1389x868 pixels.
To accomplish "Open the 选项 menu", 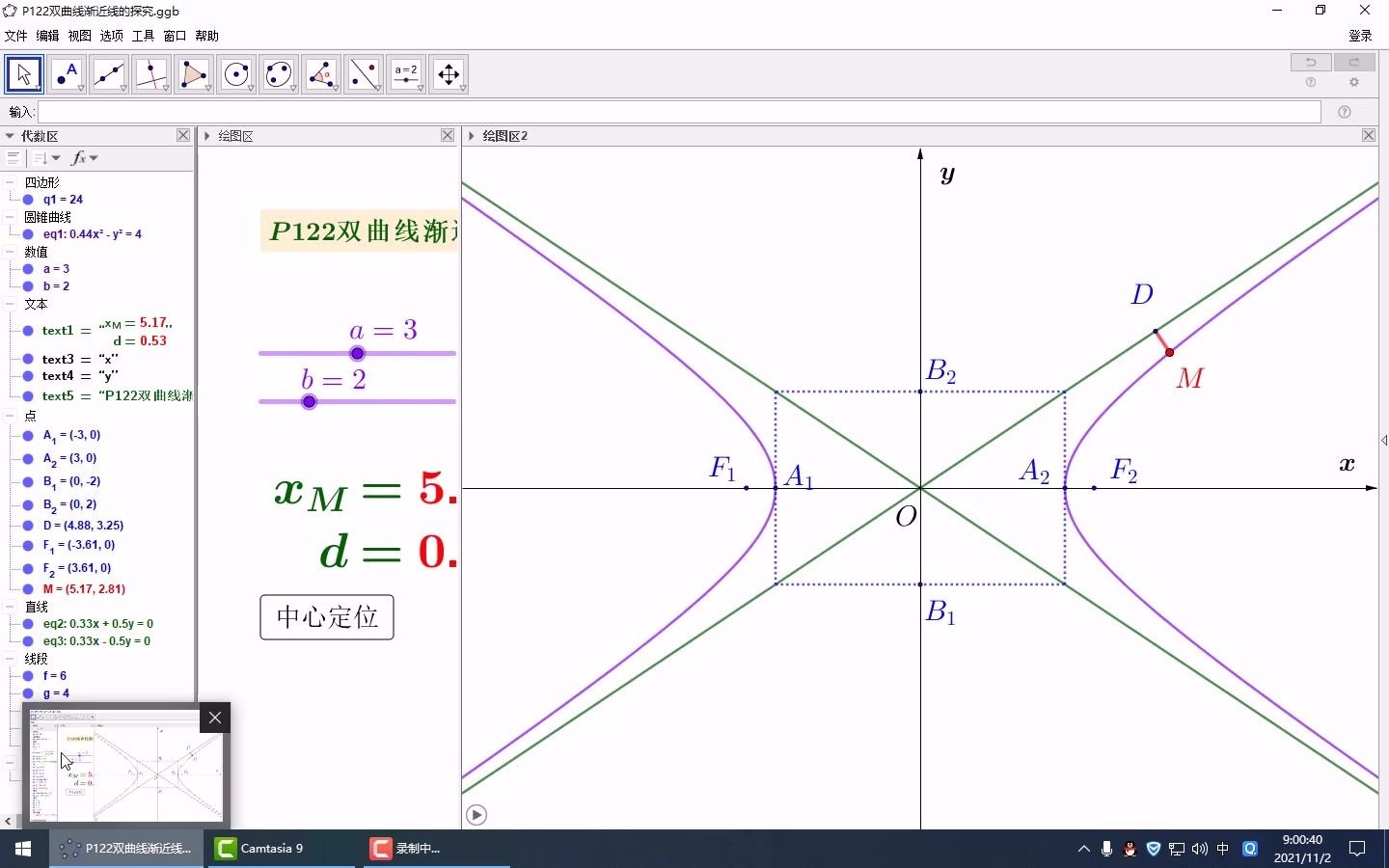I will click(112, 36).
